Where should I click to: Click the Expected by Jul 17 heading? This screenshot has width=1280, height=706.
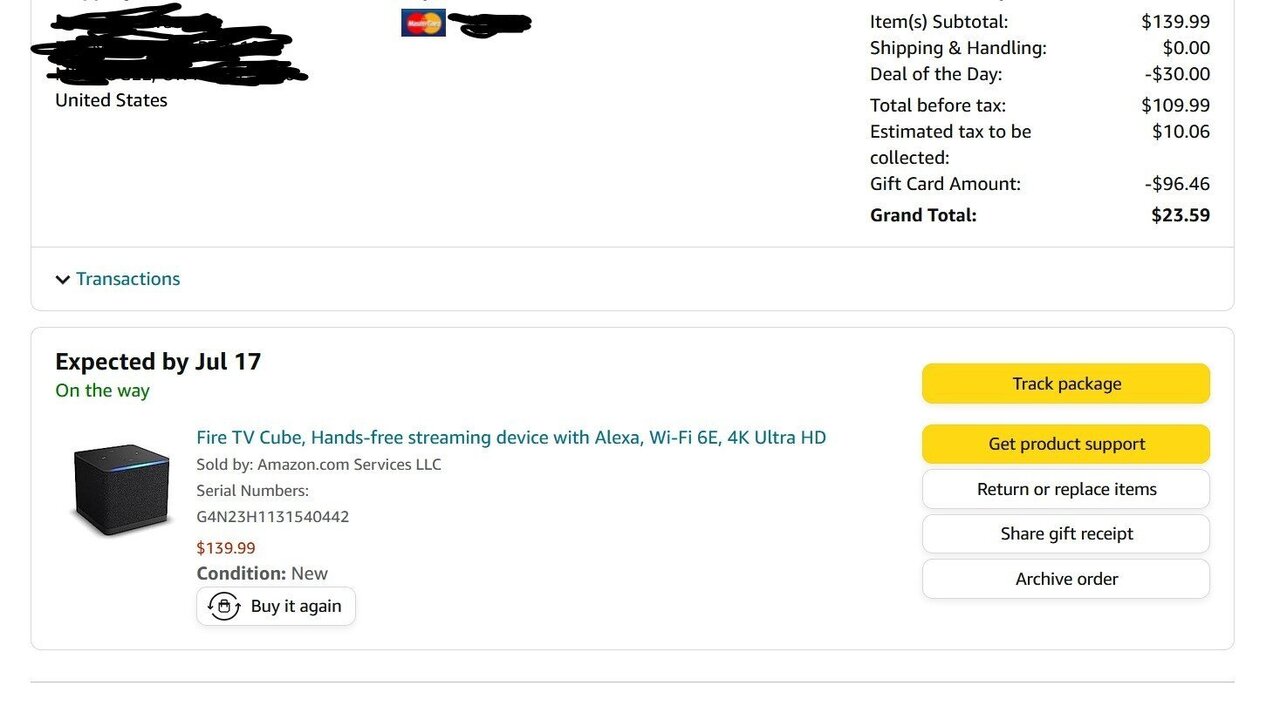pyautogui.click(x=158, y=362)
